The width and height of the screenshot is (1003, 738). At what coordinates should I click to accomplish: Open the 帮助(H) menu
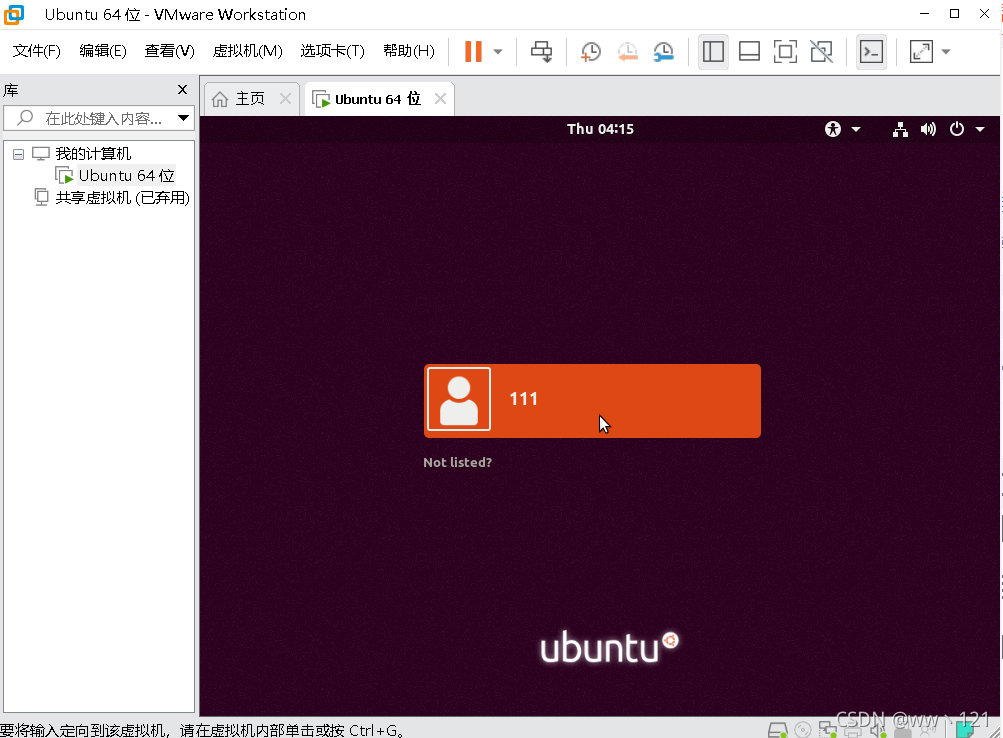[x=409, y=51]
